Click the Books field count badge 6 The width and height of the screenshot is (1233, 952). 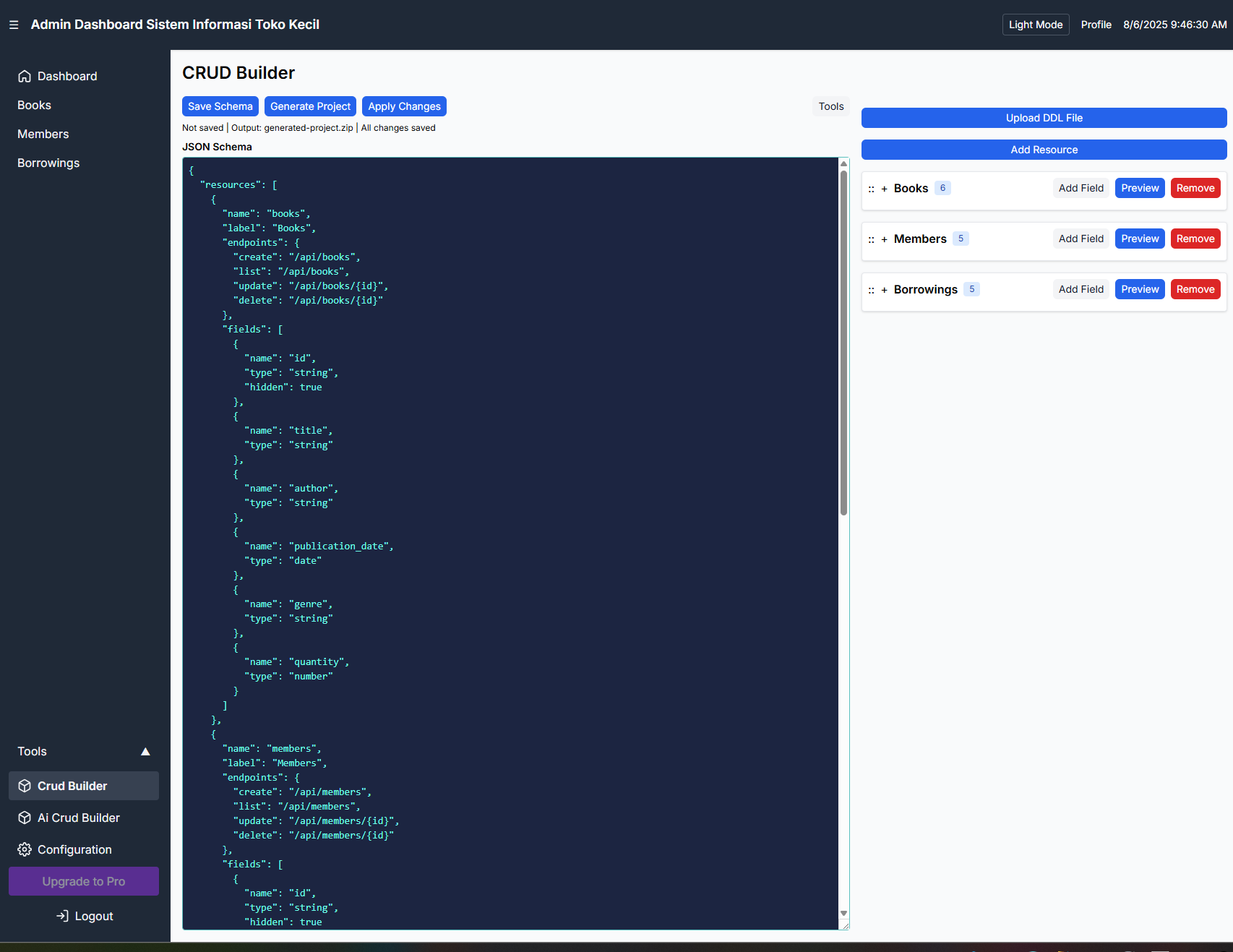click(942, 188)
